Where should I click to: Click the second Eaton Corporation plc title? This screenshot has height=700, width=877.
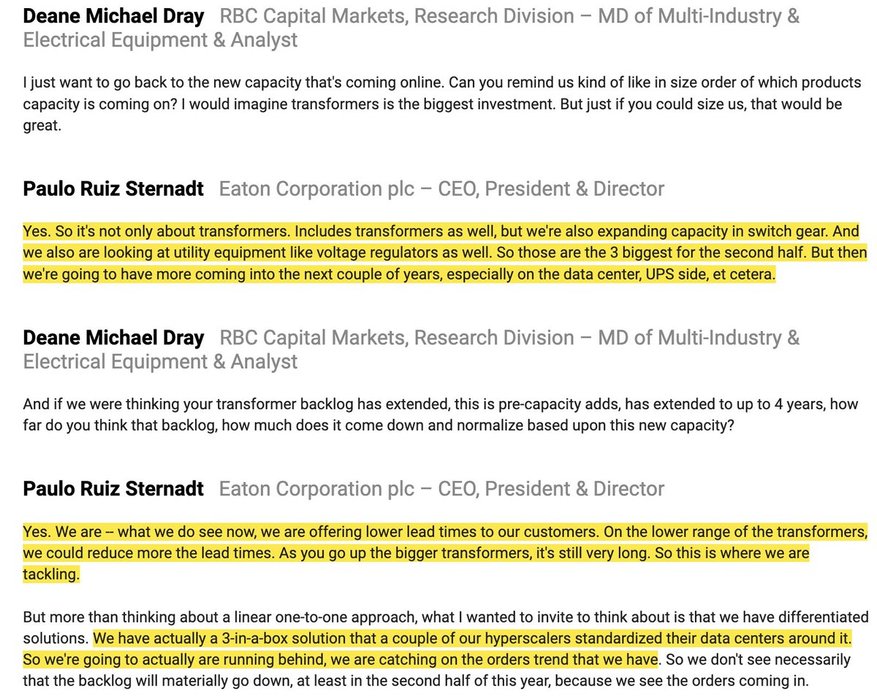[442, 489]
